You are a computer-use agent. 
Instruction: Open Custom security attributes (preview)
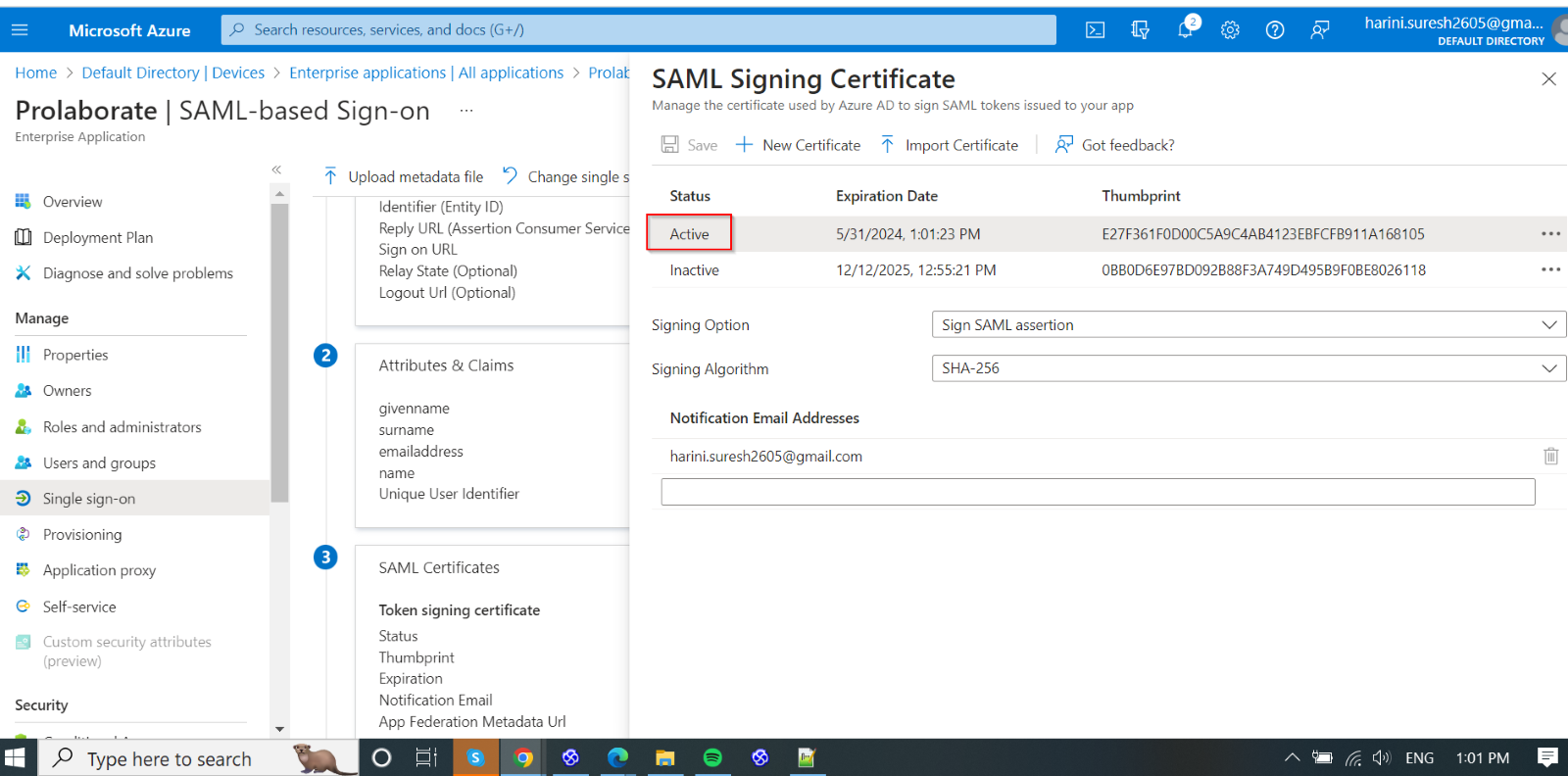pos(127,651)
